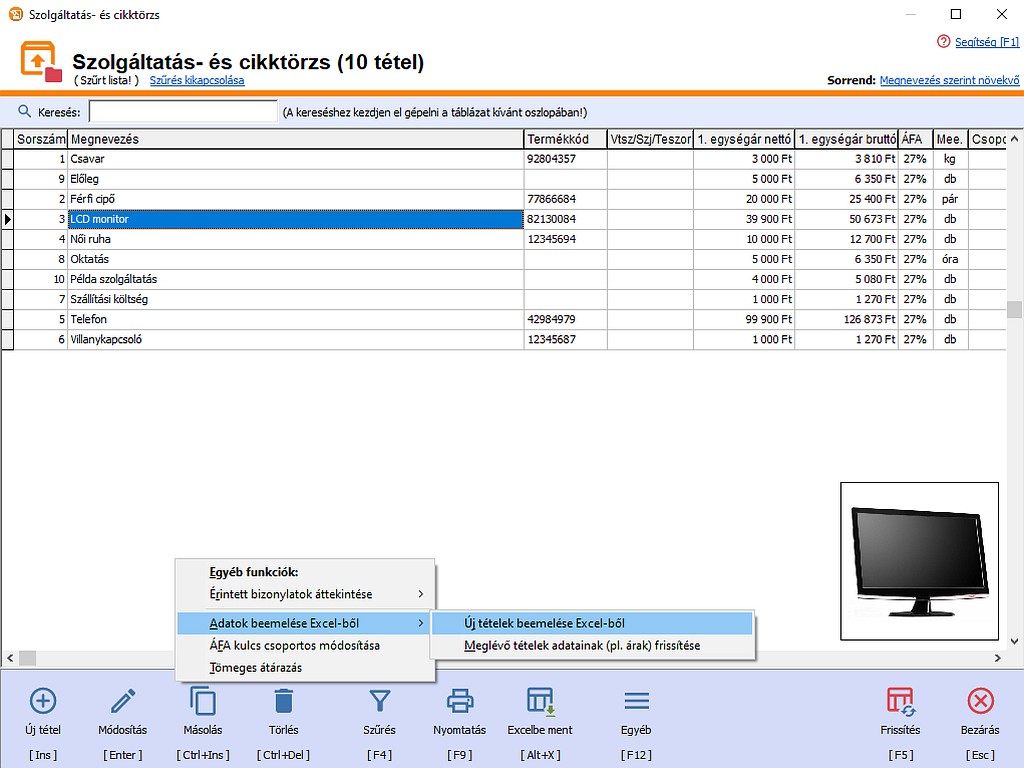Click into the Keresés search field
This screenshot has width=1024, height=768.
183,112
